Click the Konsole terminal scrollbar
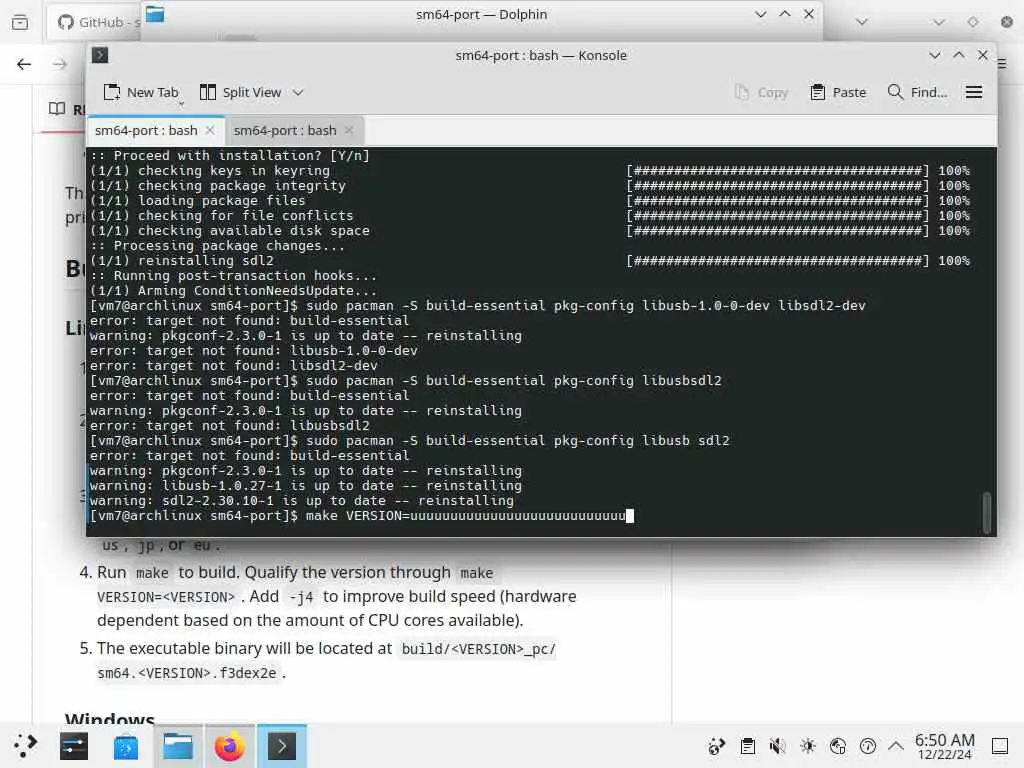Viewport: 1024px width, 768px height. (x=987, y=513)
